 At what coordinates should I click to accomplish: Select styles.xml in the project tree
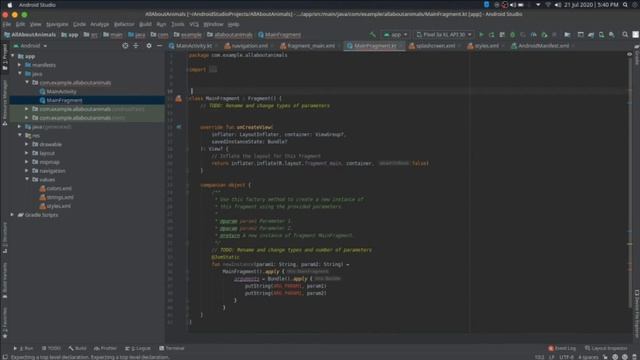(58, 206)
